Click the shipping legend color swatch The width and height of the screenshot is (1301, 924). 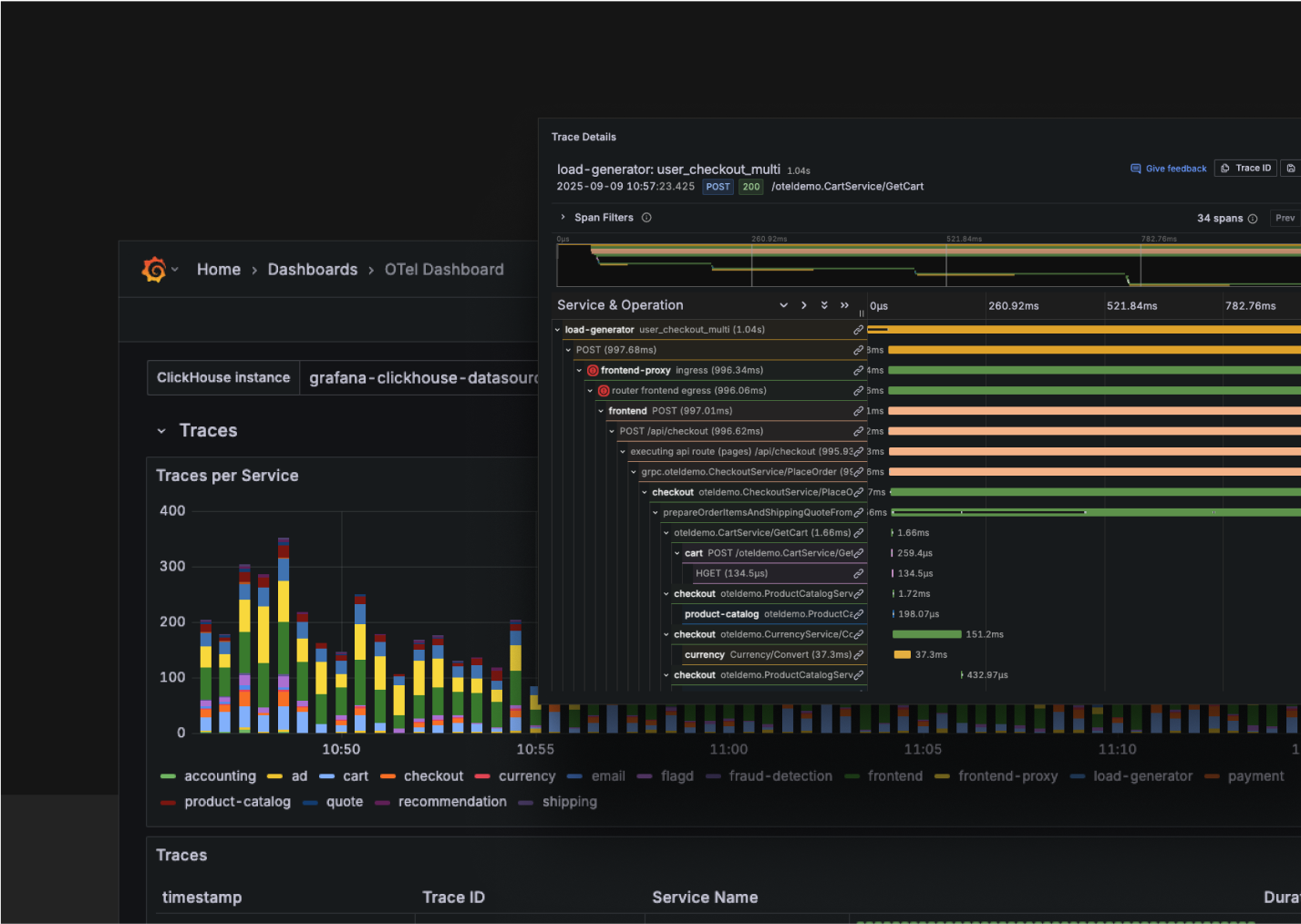(526, 802)
